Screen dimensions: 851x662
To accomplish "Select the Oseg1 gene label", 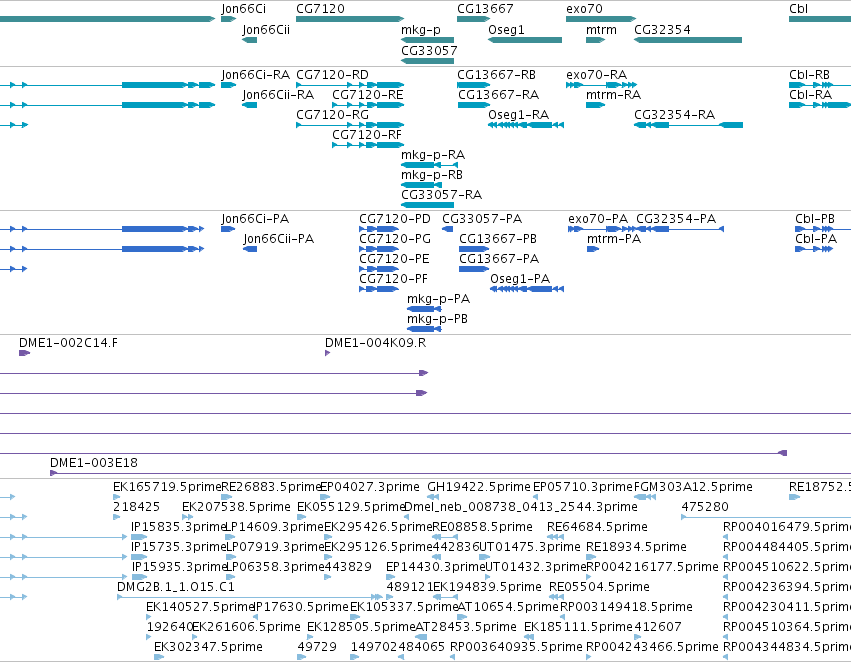I will point(506,30).
